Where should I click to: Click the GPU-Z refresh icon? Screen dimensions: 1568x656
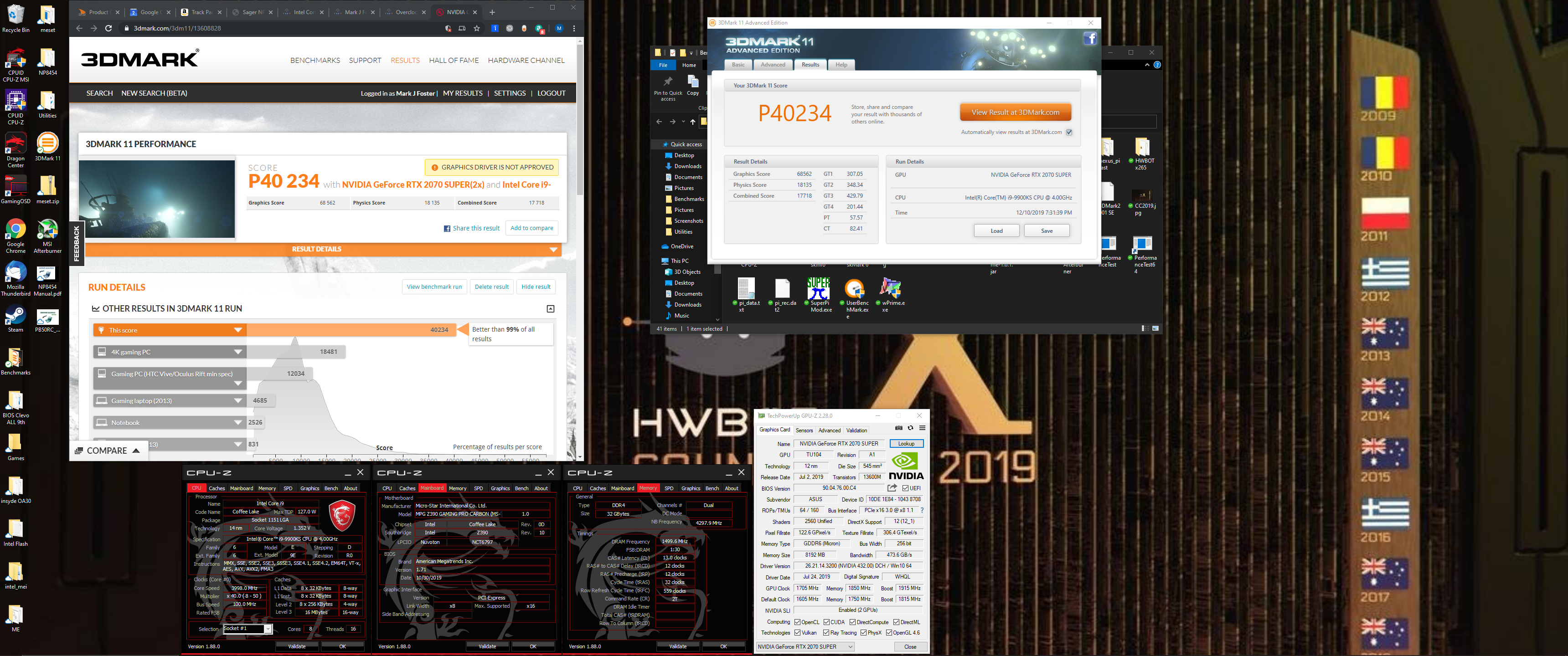(x=910, y=428)
